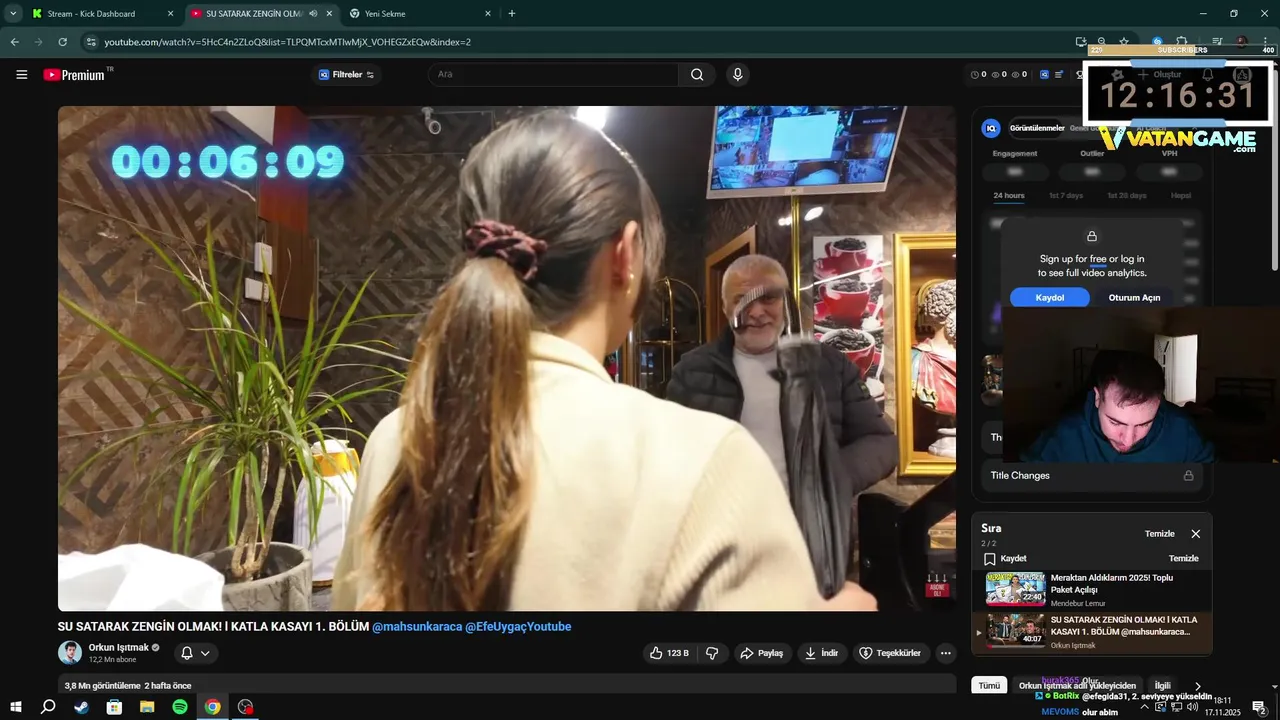Screen dimensions: 1280x720
Task: Save the queue using the Kaydet bookmark icon
Action: tap(990, 559)
